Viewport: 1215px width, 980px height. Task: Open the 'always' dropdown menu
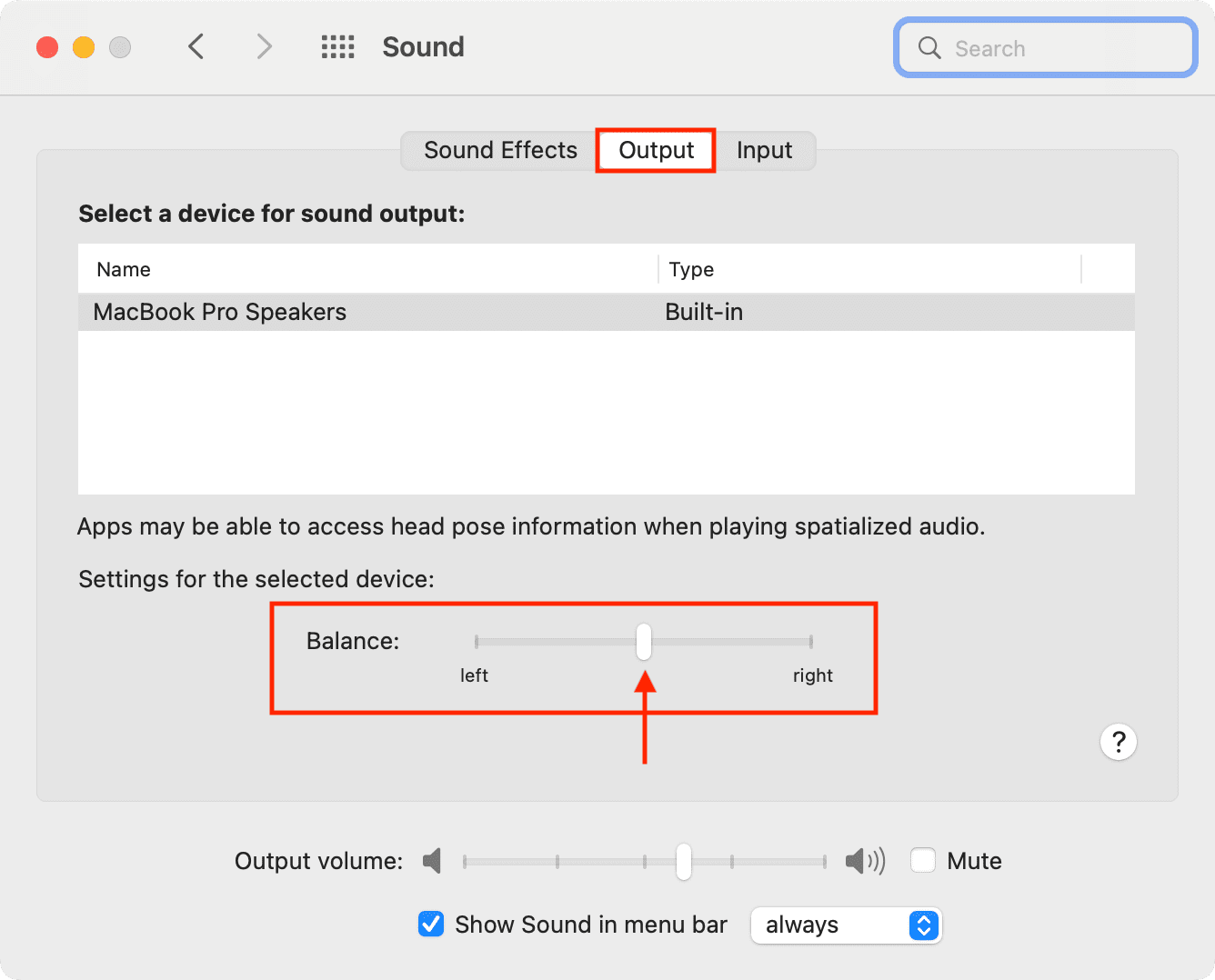(x=846, y=925)
